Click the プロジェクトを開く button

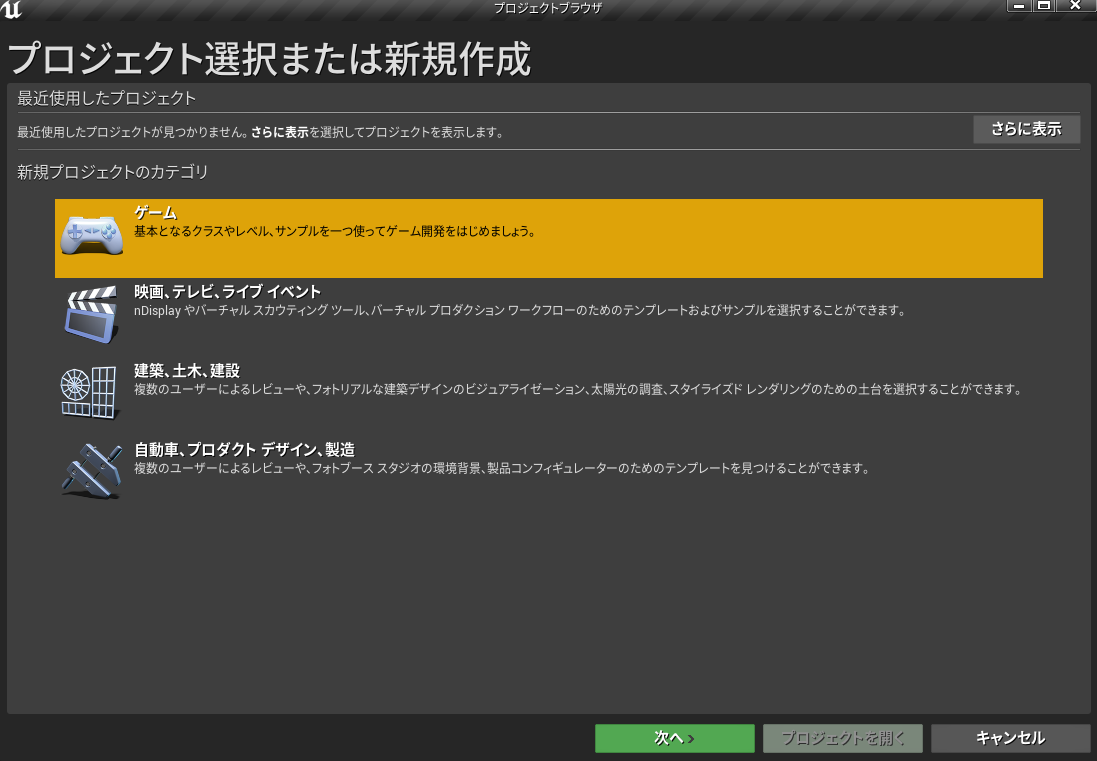(842, 738)
